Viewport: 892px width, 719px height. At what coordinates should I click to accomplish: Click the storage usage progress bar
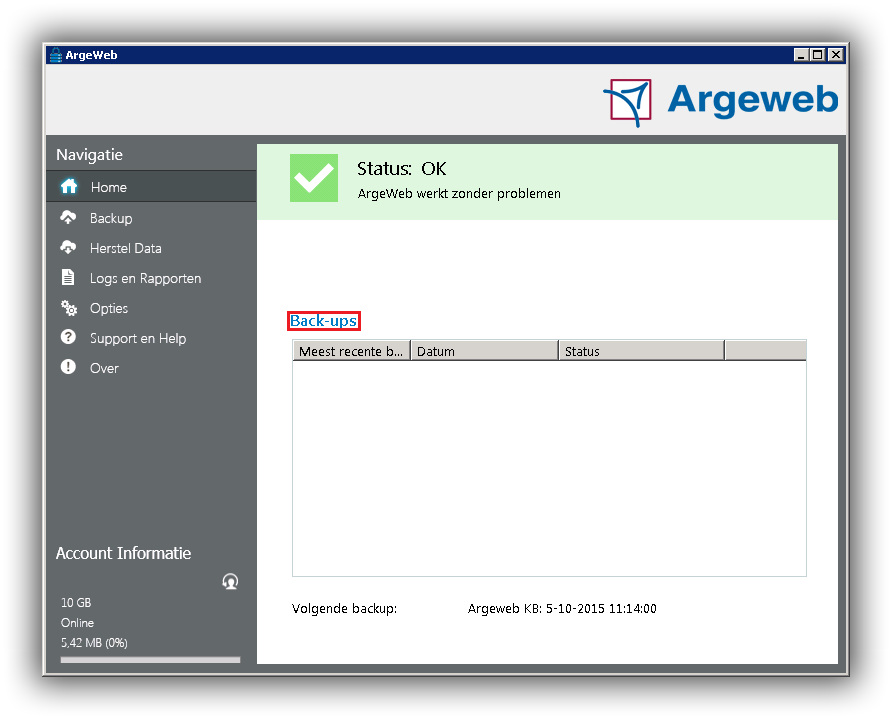tap(151, 660)
